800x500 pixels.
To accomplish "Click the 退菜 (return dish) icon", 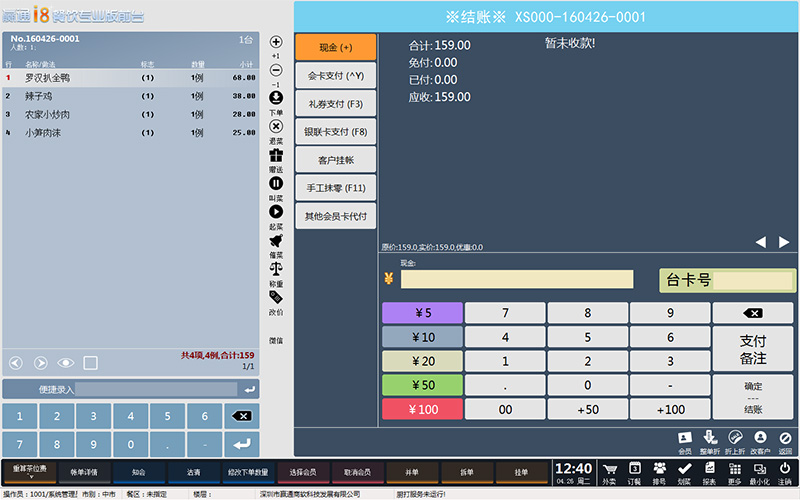I will 276,127.
